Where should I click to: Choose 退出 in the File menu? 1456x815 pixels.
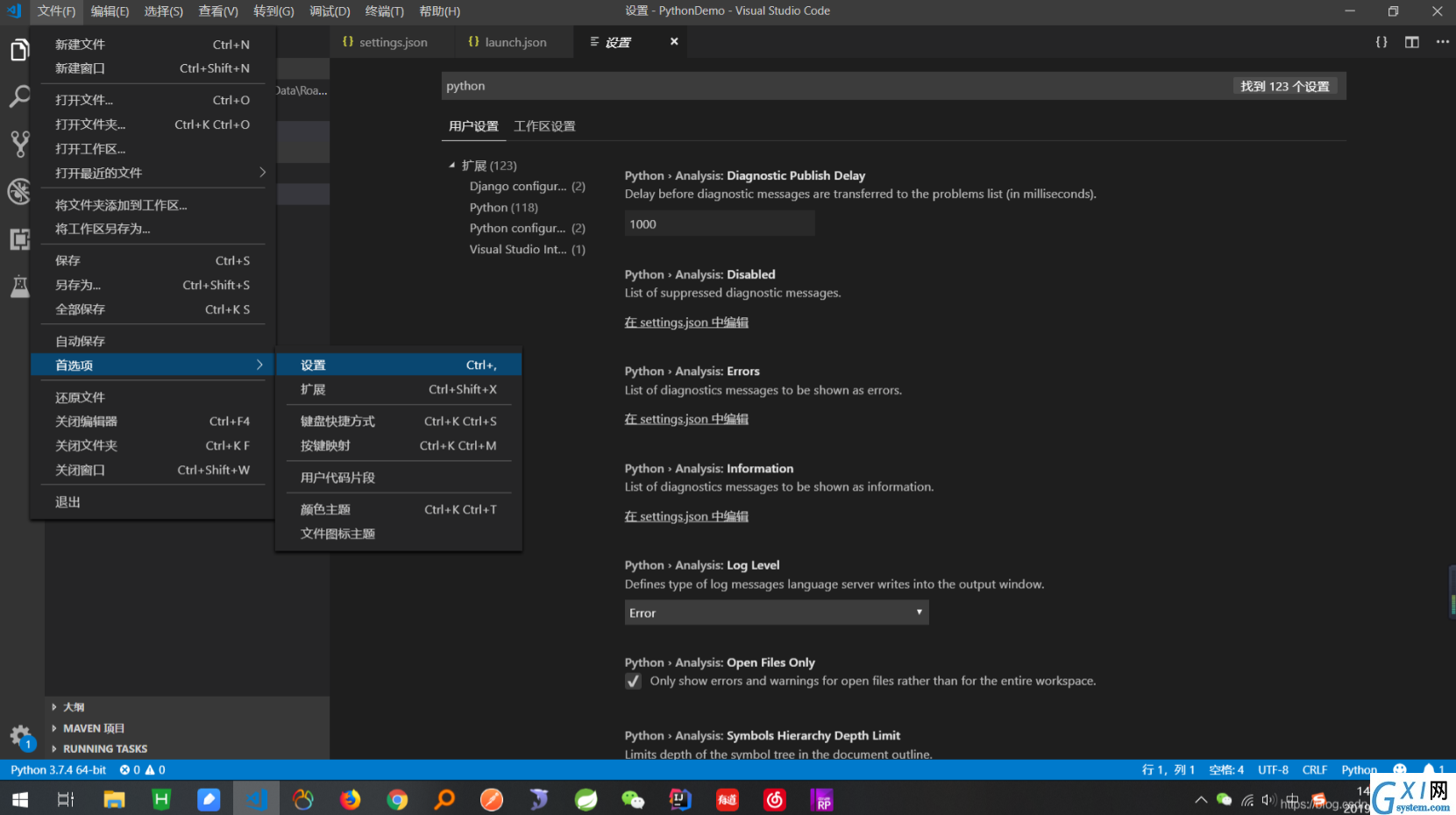[x=153, y=502]
